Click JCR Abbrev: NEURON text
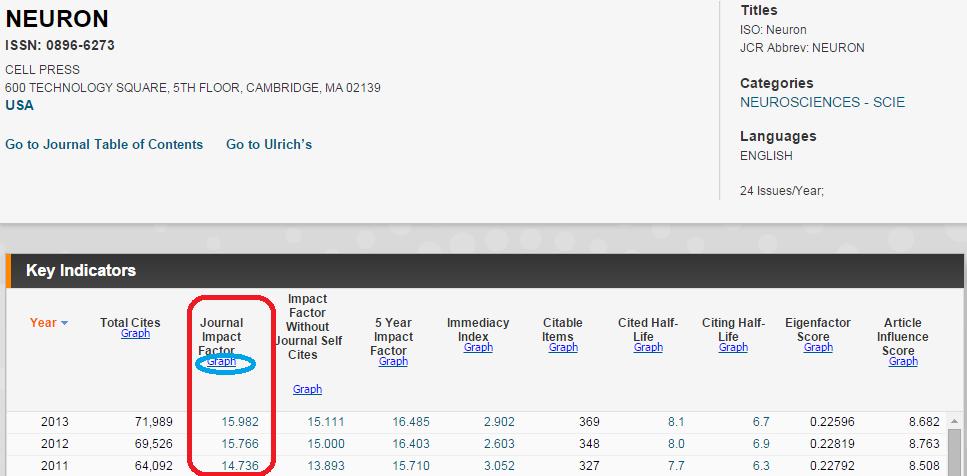The height and width of the screenshot is (476, 967). click(802, 48)
